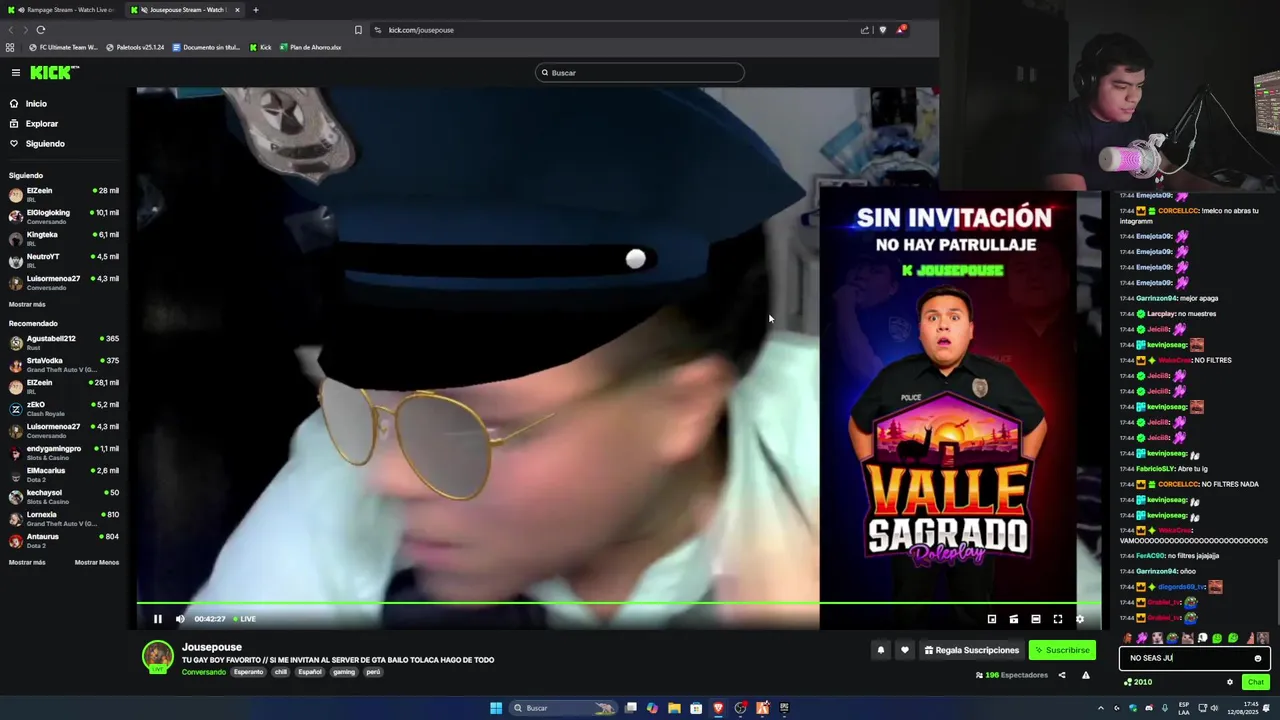Open a new browser tab

pos(256,10)
